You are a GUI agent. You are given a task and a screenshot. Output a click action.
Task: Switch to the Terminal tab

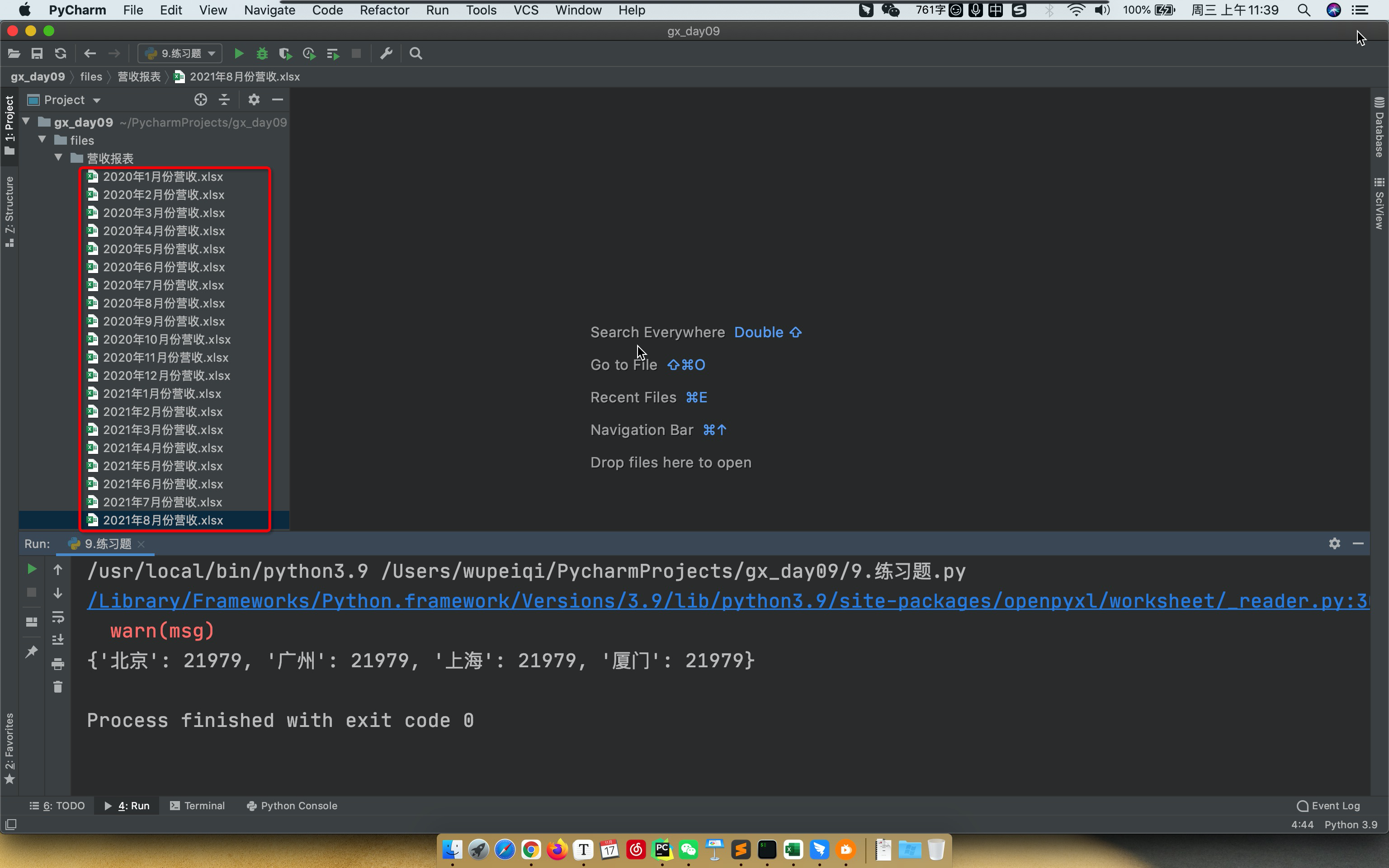pyautogui.click(x=198, y=806)
